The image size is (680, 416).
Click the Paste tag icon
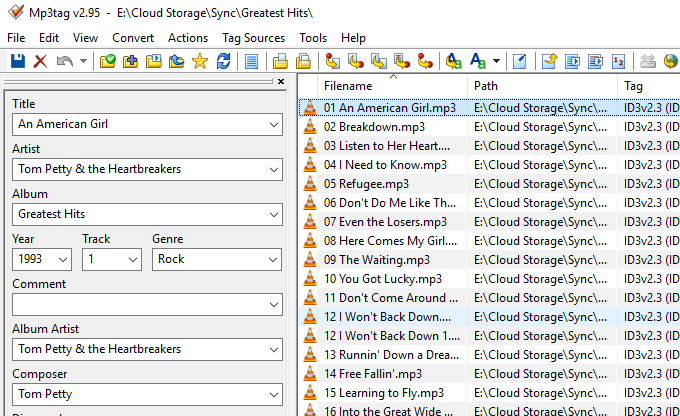pos(304,61)
